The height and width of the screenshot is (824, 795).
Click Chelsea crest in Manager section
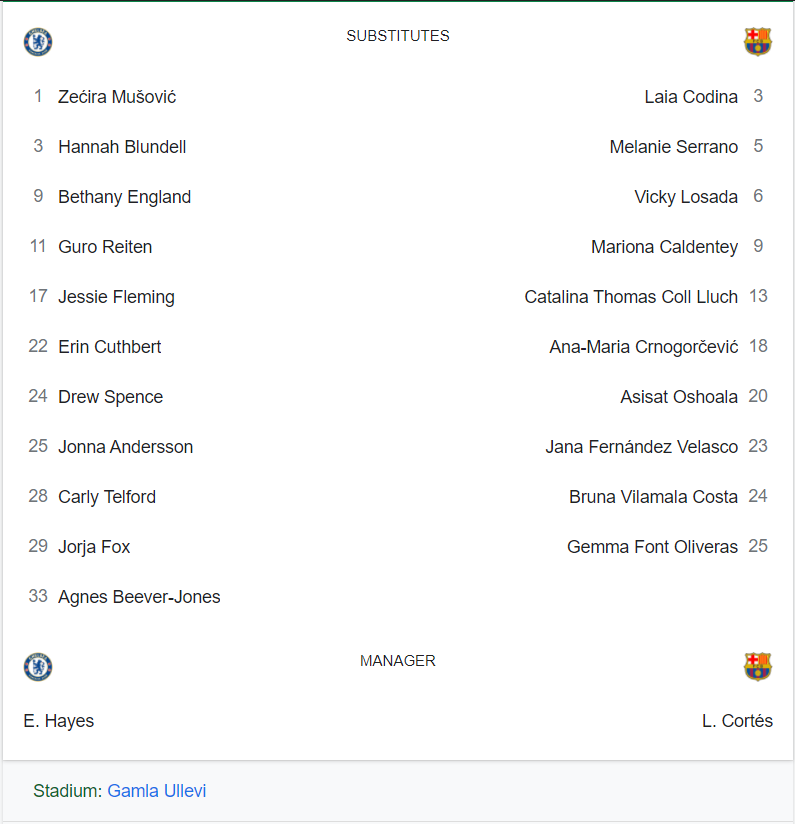[x=38, y=667]
